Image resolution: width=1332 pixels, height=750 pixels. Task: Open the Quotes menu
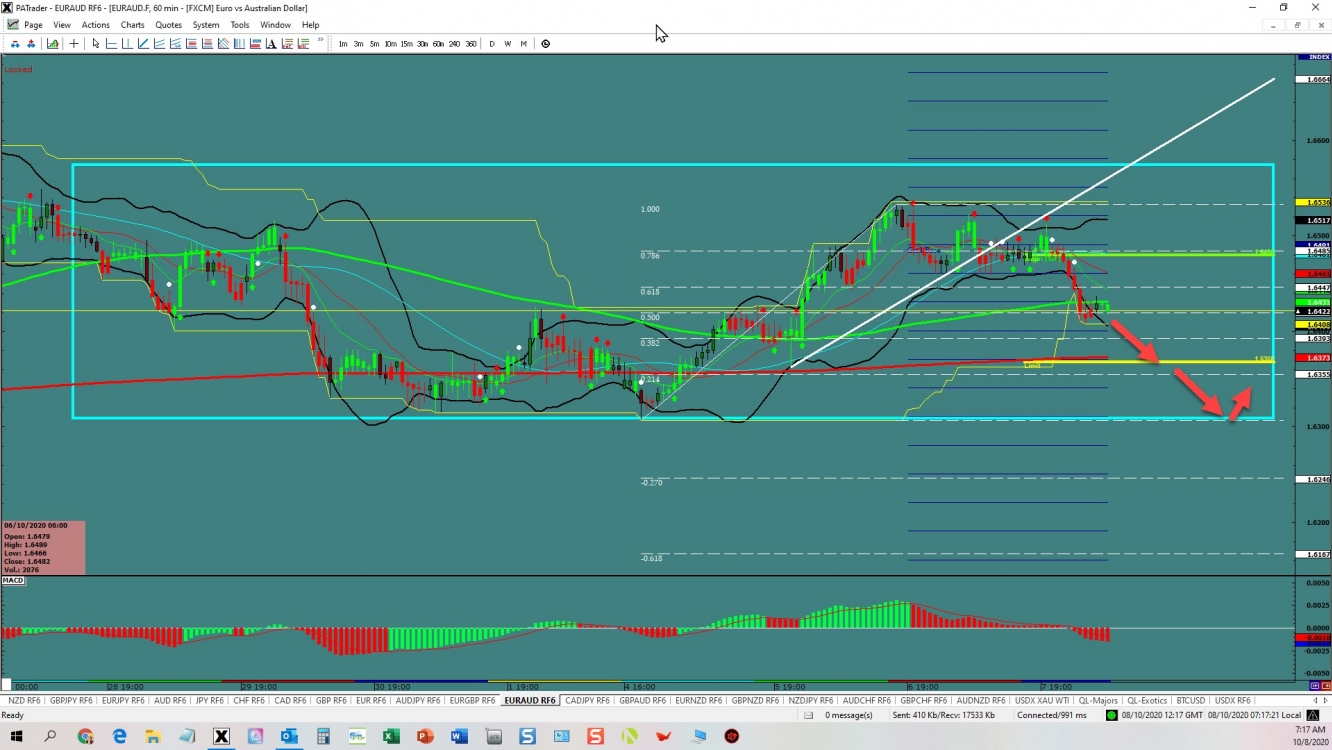[x=169, y=25]
